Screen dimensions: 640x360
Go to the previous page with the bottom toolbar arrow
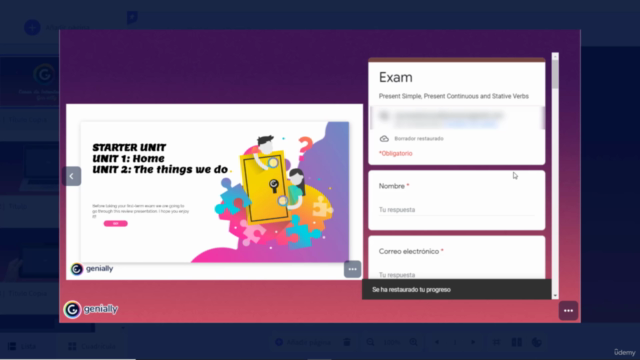(x=437, y=342)
